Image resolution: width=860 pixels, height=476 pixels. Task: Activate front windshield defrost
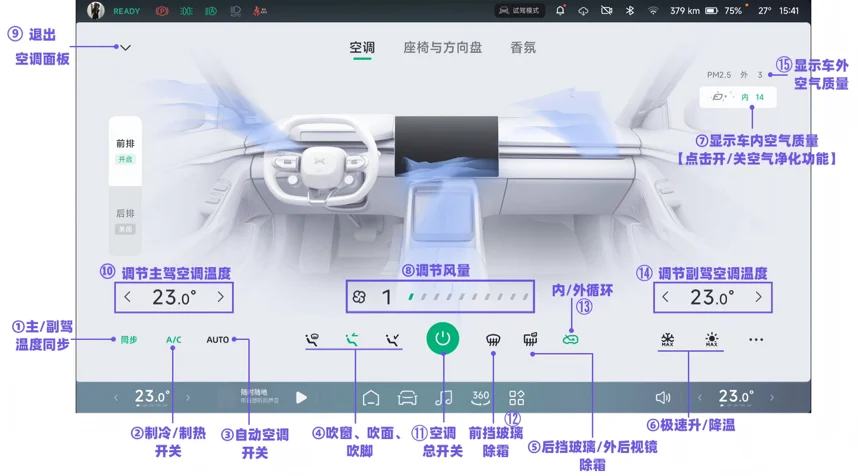[x=493, y=340]
